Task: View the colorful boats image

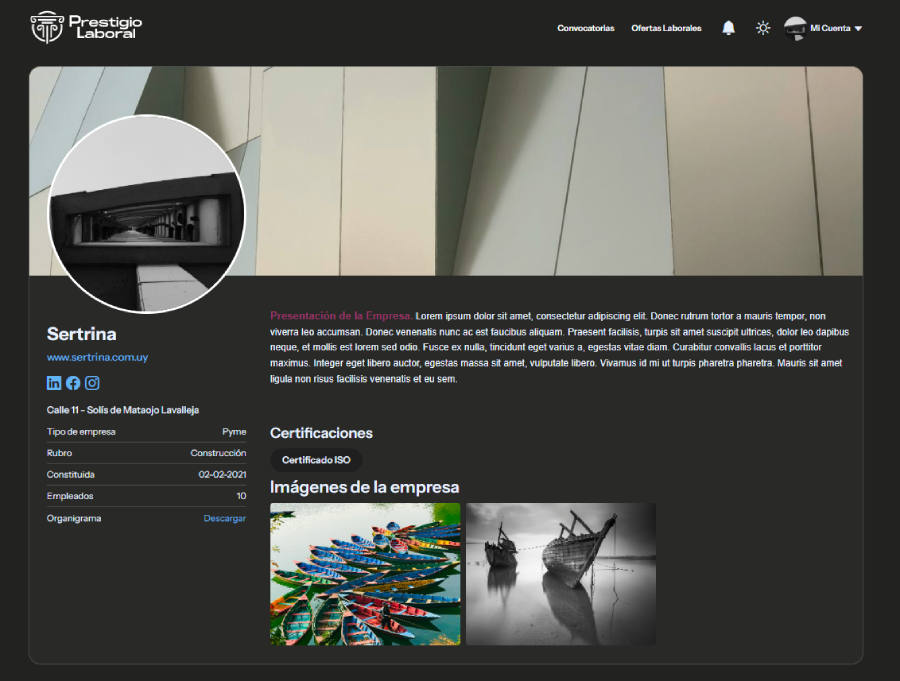Action: (x=365, y=574)
